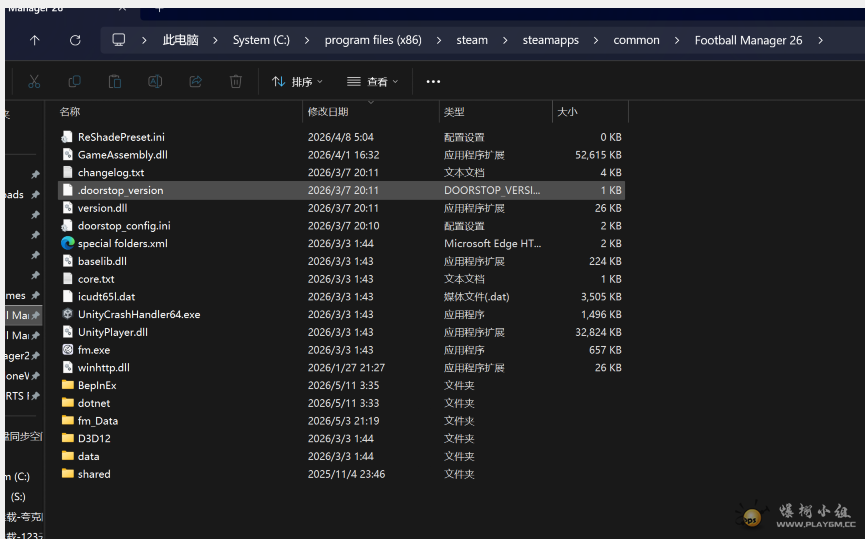Open the Sort (排序) dropdown
This screenshot has width=865, height=539.
297,82
